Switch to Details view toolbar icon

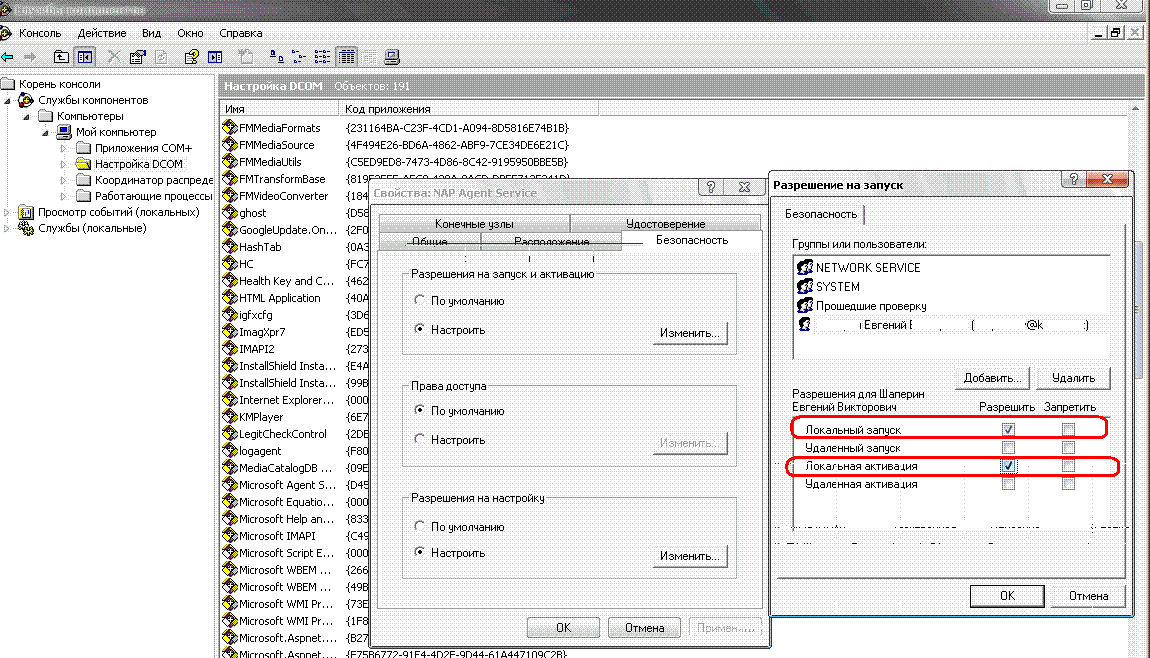tap(347, 57)
